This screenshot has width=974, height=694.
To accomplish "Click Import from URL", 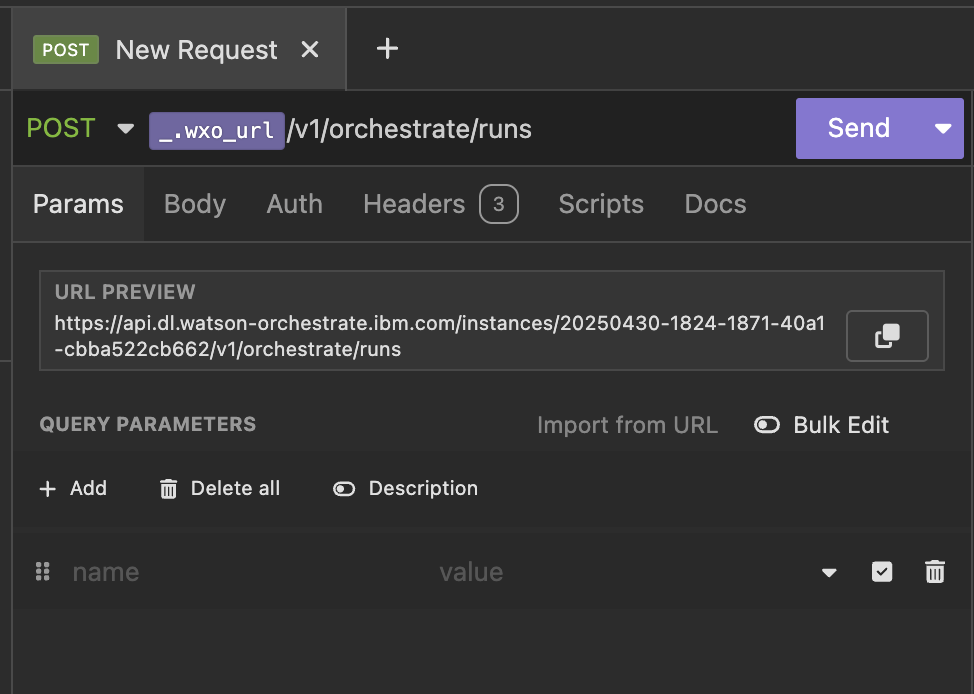I will tap(627, 425).
